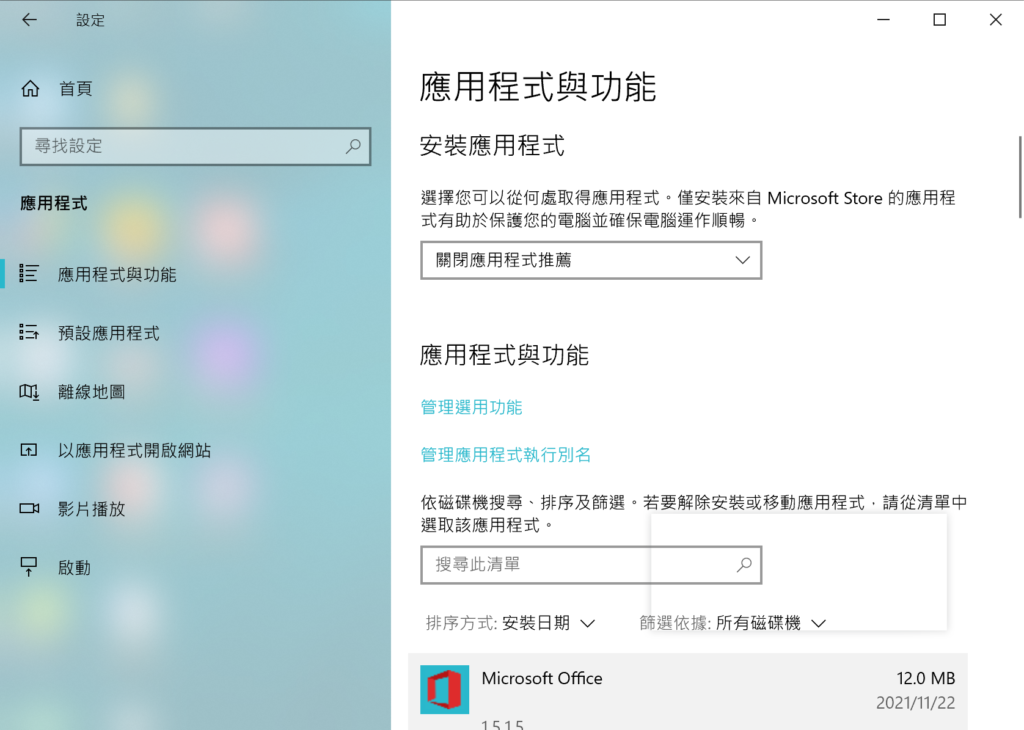The height and width of the screenshot is (730, 1024).
Task: Open the 排序方式 安裝日期 dropdown
Action: [510, 623]
